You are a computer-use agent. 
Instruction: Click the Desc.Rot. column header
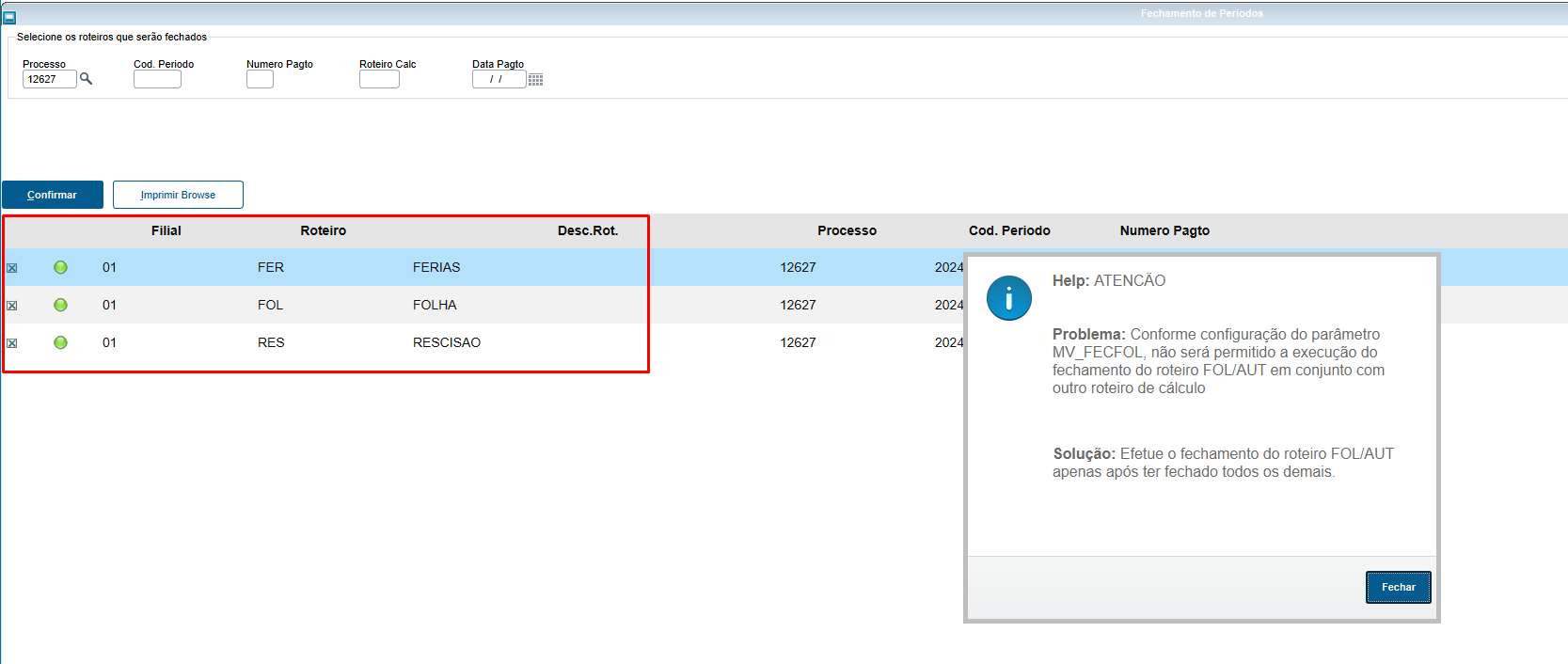click(x=587, y=230)
